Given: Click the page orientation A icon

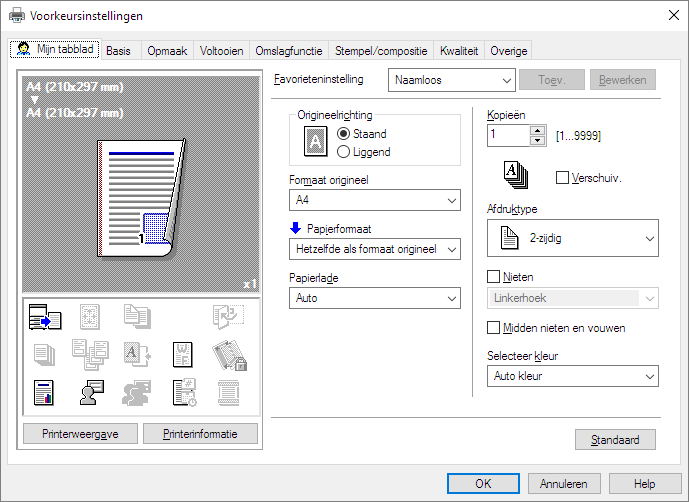Looking at the screenshot, I should click(315, 142).
